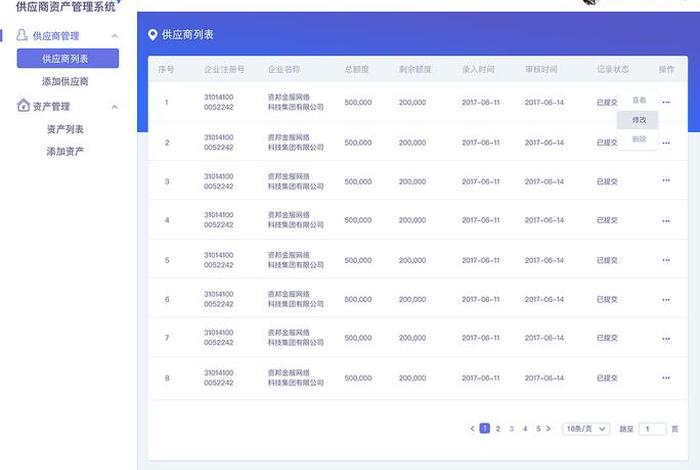Click the 剩余额度 column header

tap(415, 69)
